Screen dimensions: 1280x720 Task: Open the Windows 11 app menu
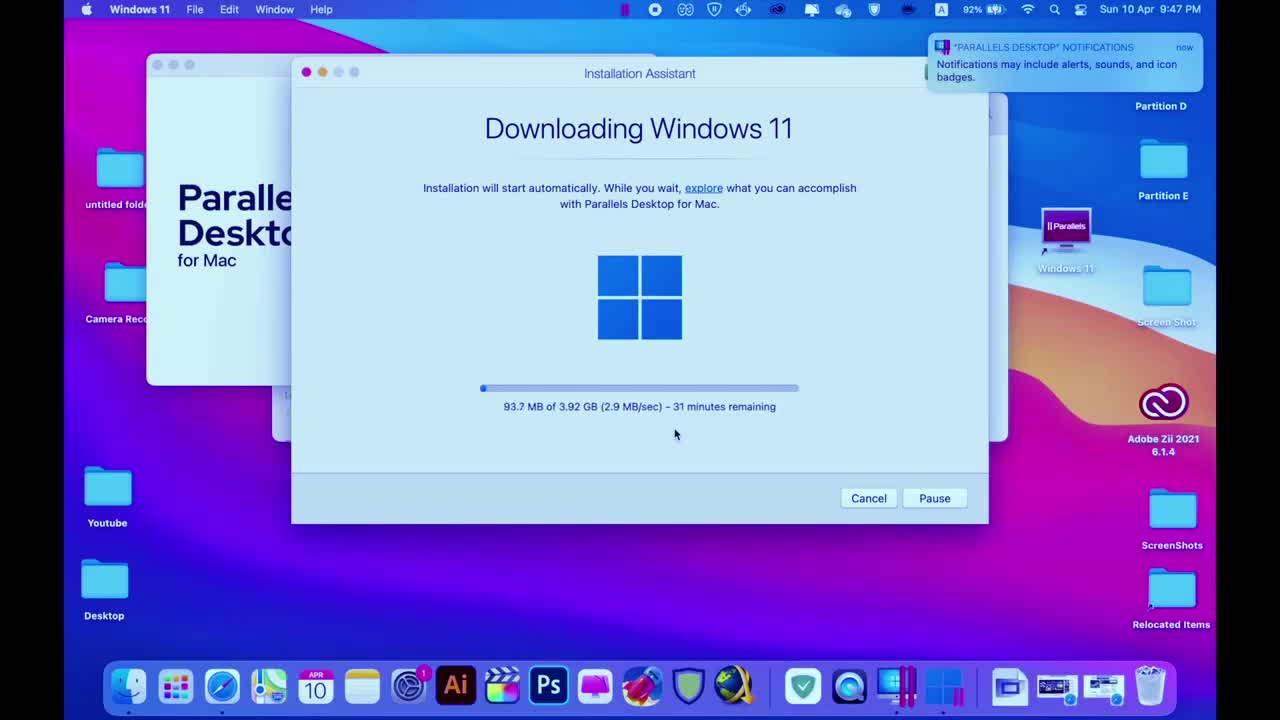(139, 9)
